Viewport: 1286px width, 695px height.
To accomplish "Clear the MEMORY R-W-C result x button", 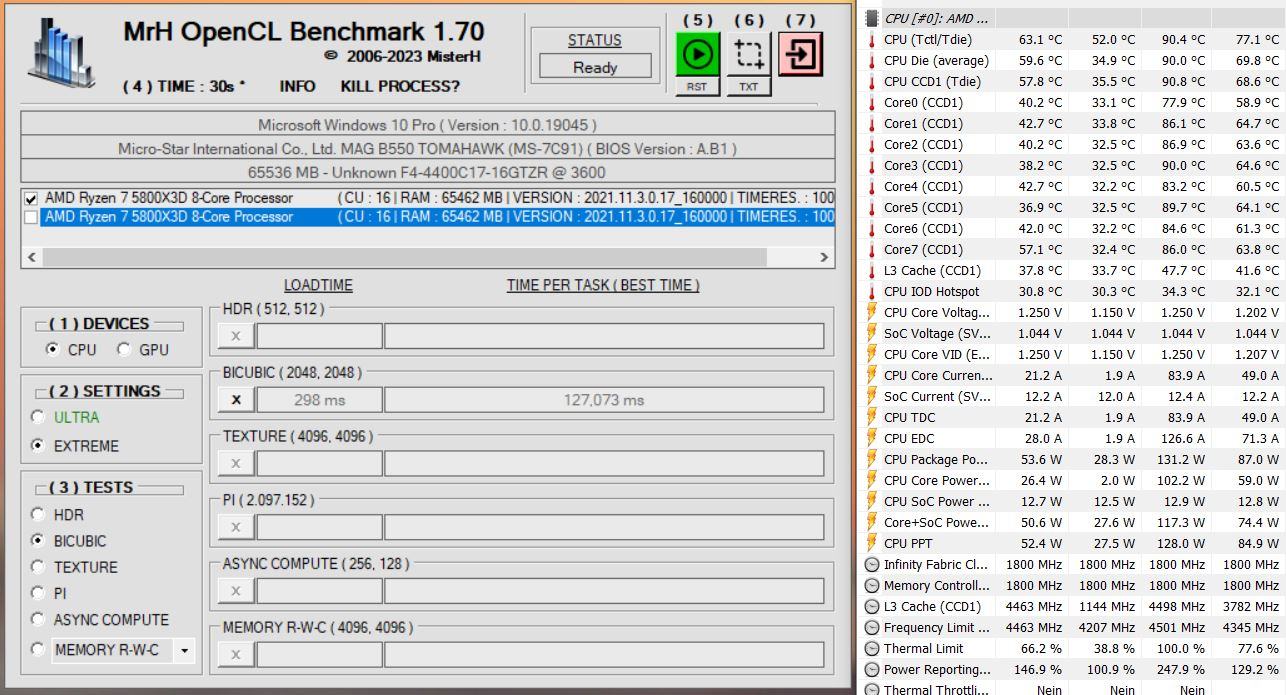I will [x=235, y=655].
